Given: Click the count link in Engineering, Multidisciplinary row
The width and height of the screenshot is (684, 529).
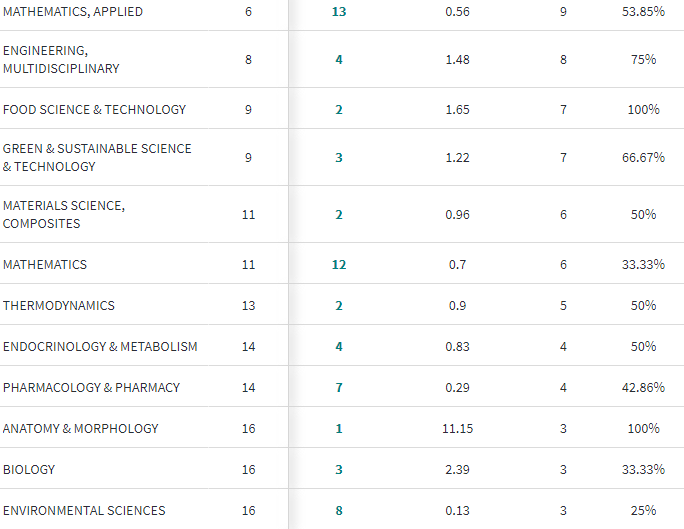Looking at the screenshot, I should click(338, 60).
